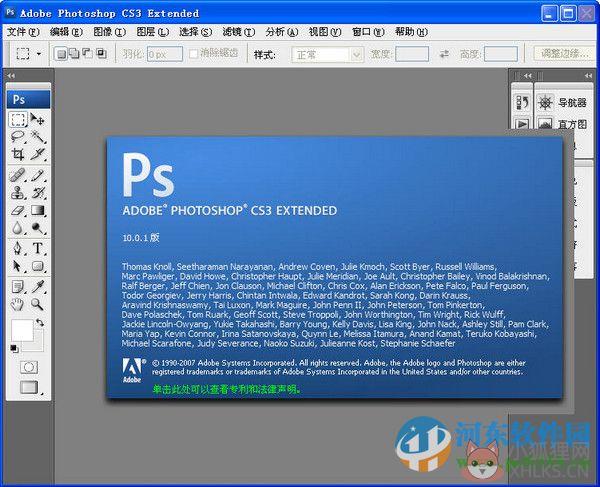The width and height of the screenshot is (600, 487).
Task: Open the Navigator panel icon
Action: click(545, 103)
